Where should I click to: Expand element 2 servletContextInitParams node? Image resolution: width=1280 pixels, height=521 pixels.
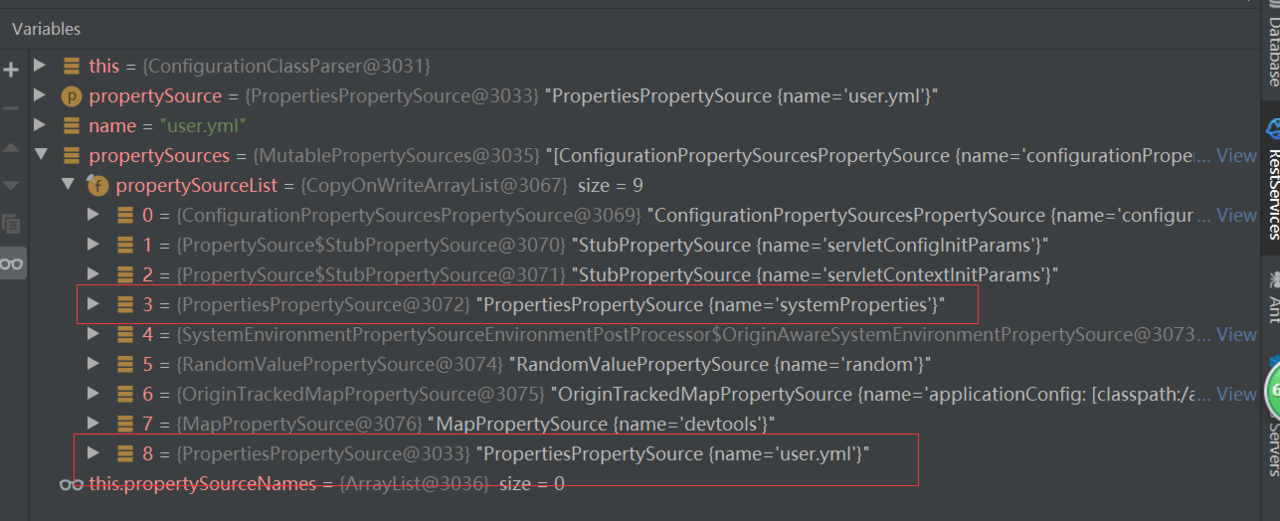(x=94, y=275)
